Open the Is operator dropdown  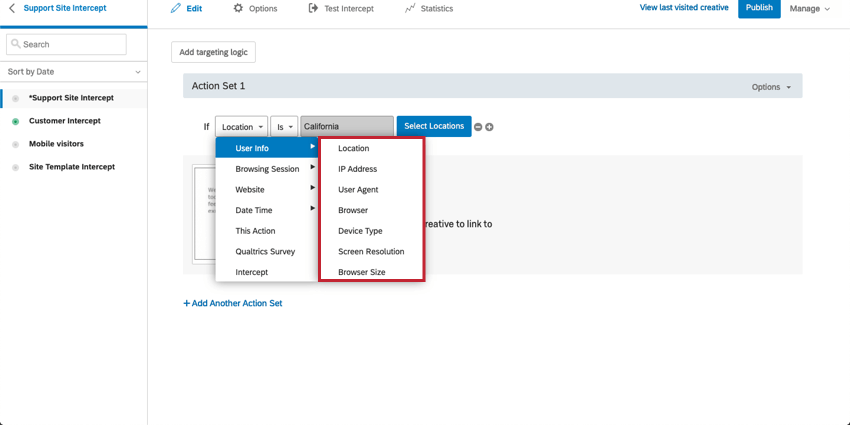tap(284, 126)
